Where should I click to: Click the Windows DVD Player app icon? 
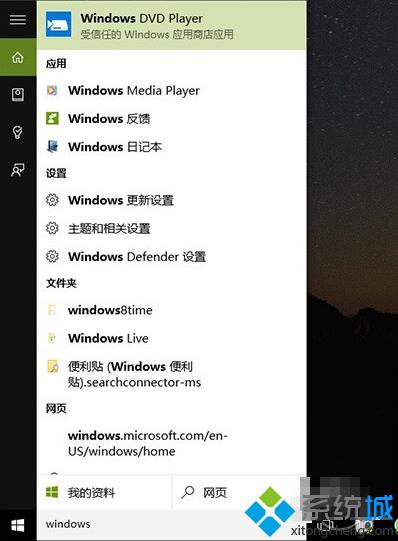tap(59, 24)
